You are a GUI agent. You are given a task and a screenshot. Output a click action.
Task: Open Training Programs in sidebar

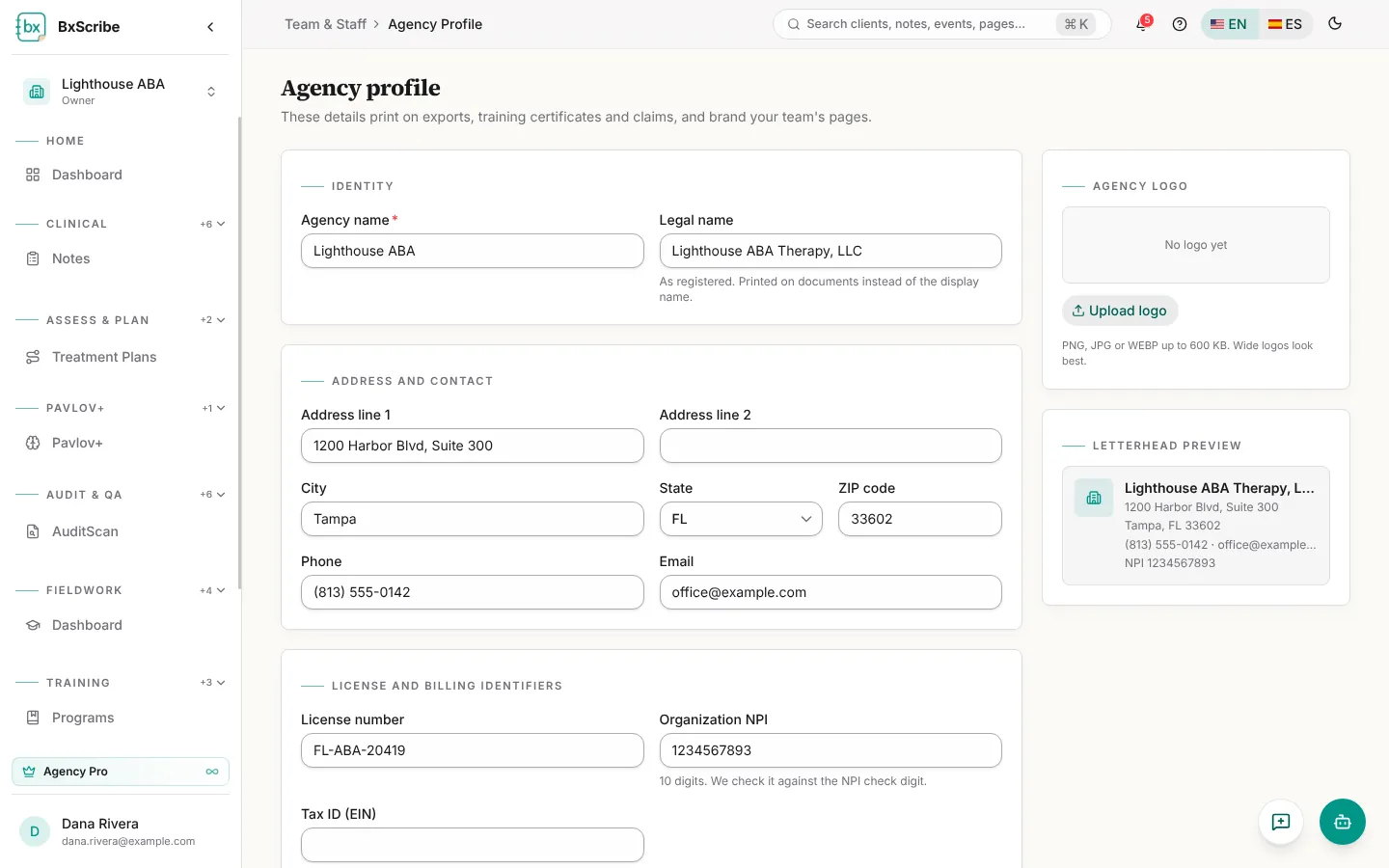tap(121, 718)
